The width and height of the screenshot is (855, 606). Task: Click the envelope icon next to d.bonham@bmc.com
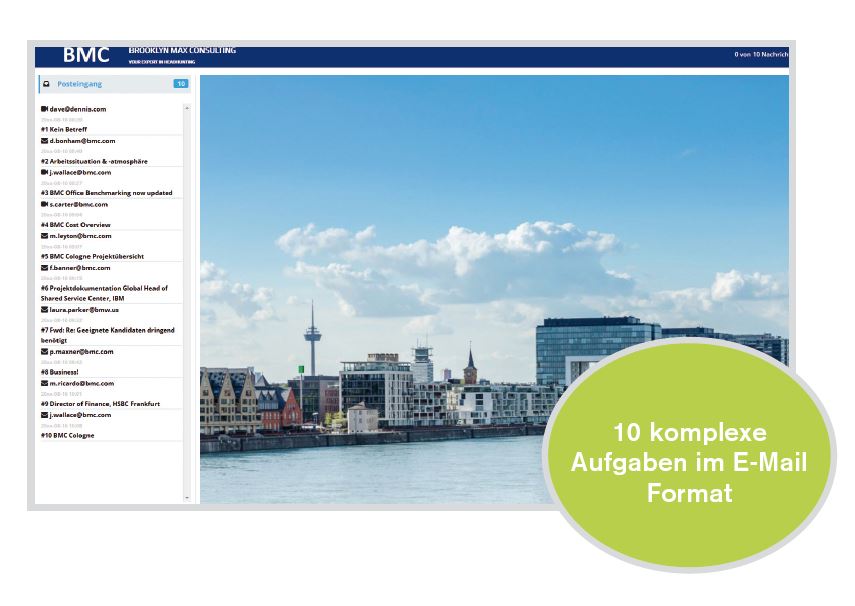pos(44,141)
